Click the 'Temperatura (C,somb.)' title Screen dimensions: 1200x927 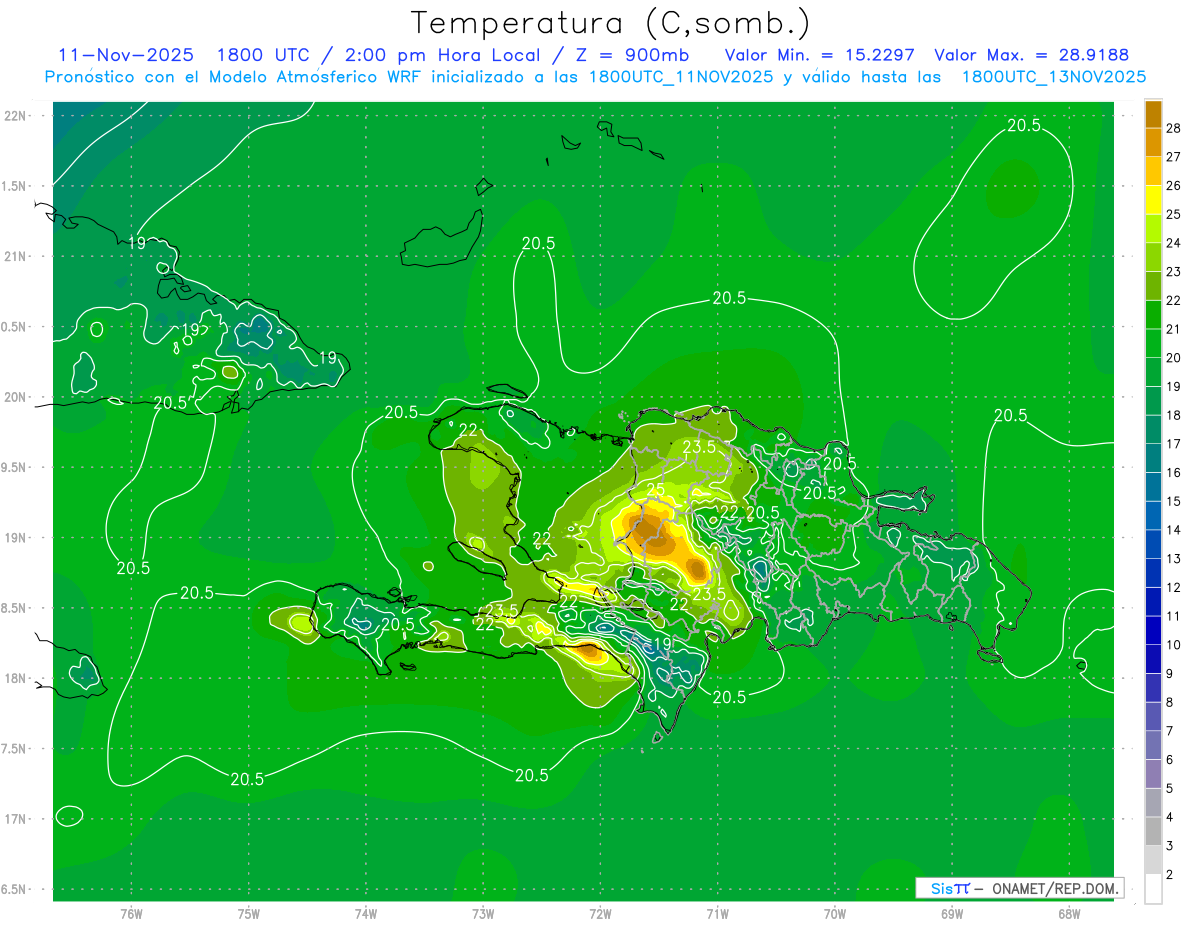tap(611, 24)
